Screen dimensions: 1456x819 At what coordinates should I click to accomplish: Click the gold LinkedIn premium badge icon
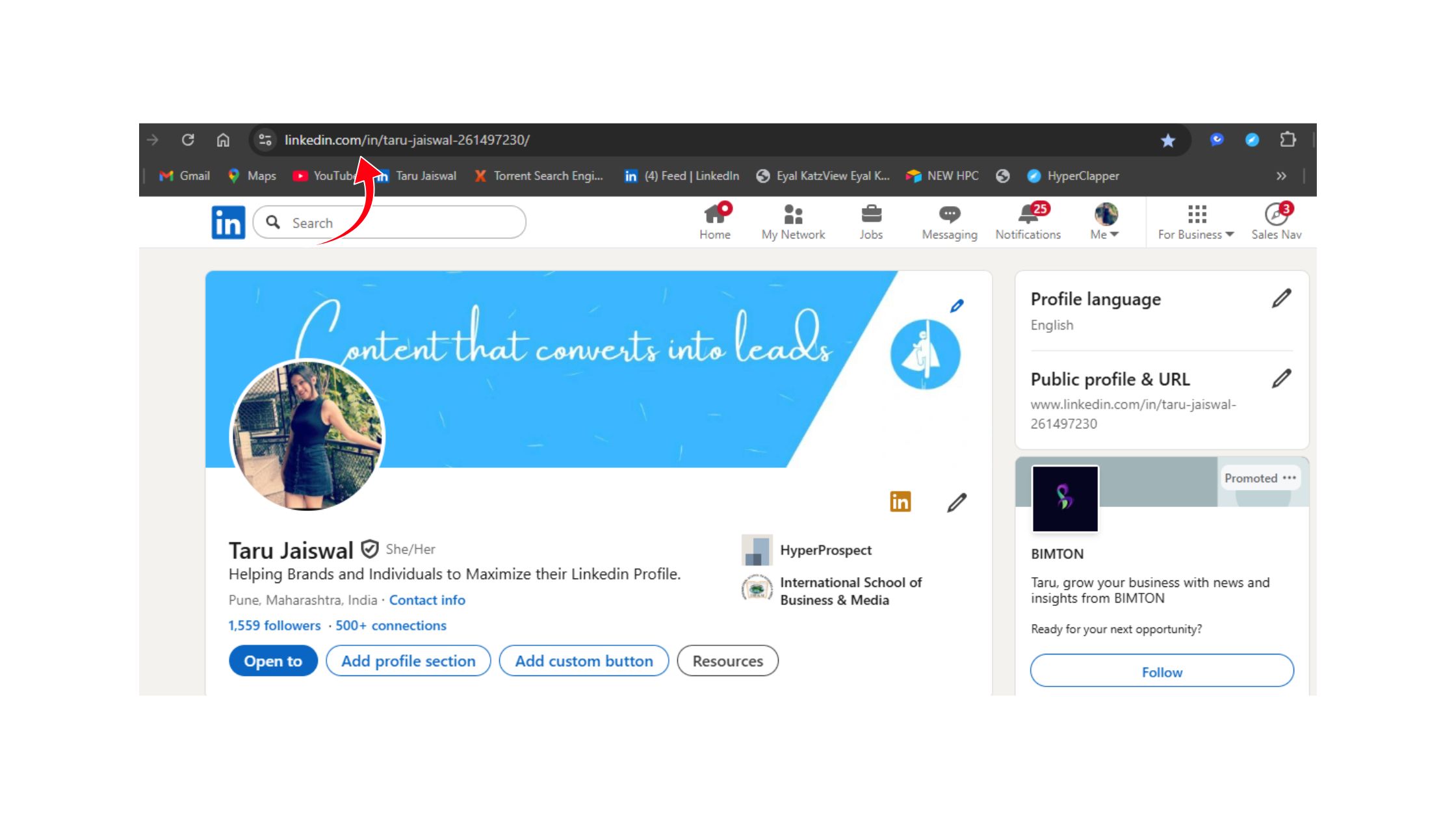point(900,502)
